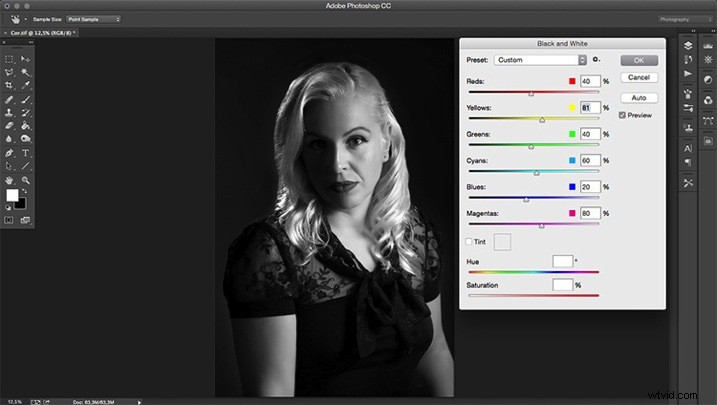Image resolution: width=717 pixels, height=405 pixels.
Task: Click the foreground white color swatch
Action: pos(11,195)
